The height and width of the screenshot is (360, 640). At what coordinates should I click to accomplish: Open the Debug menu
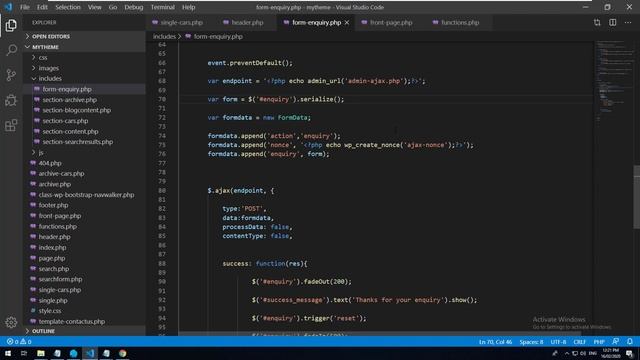coord(133,7)
